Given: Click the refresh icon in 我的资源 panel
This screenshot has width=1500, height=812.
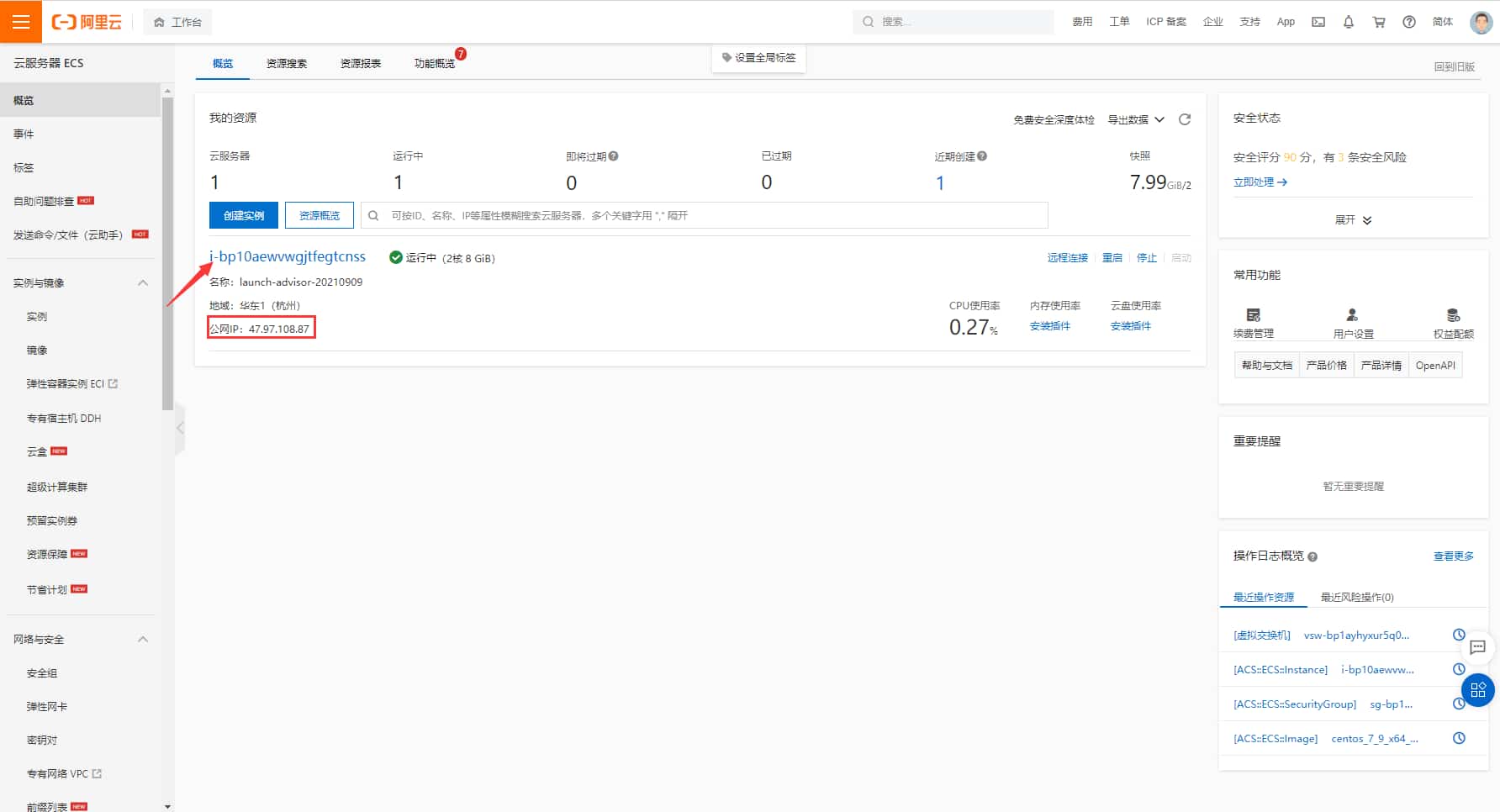Looking at the screenshot, I should (x=1185, y=119).
